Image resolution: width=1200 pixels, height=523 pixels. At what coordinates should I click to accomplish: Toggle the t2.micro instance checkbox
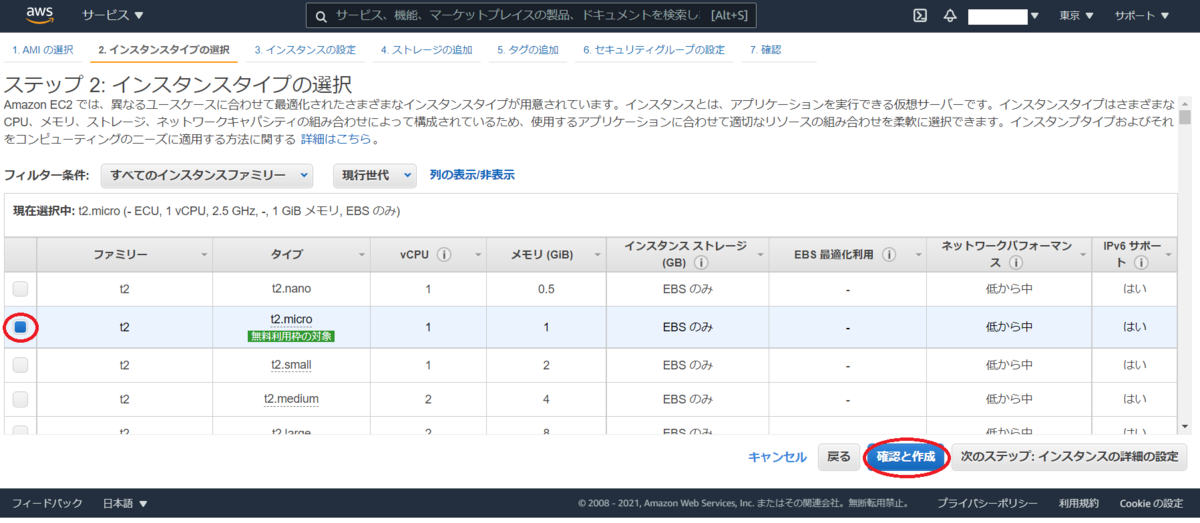[20, 327]
